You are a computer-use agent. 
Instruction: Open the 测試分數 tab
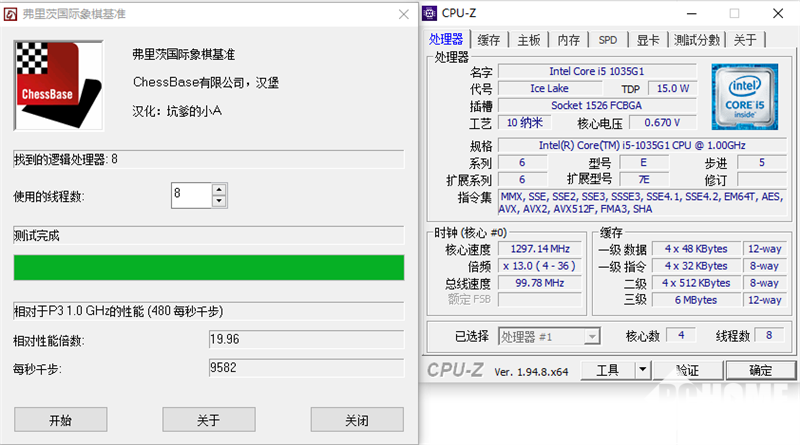click(697, 40)
